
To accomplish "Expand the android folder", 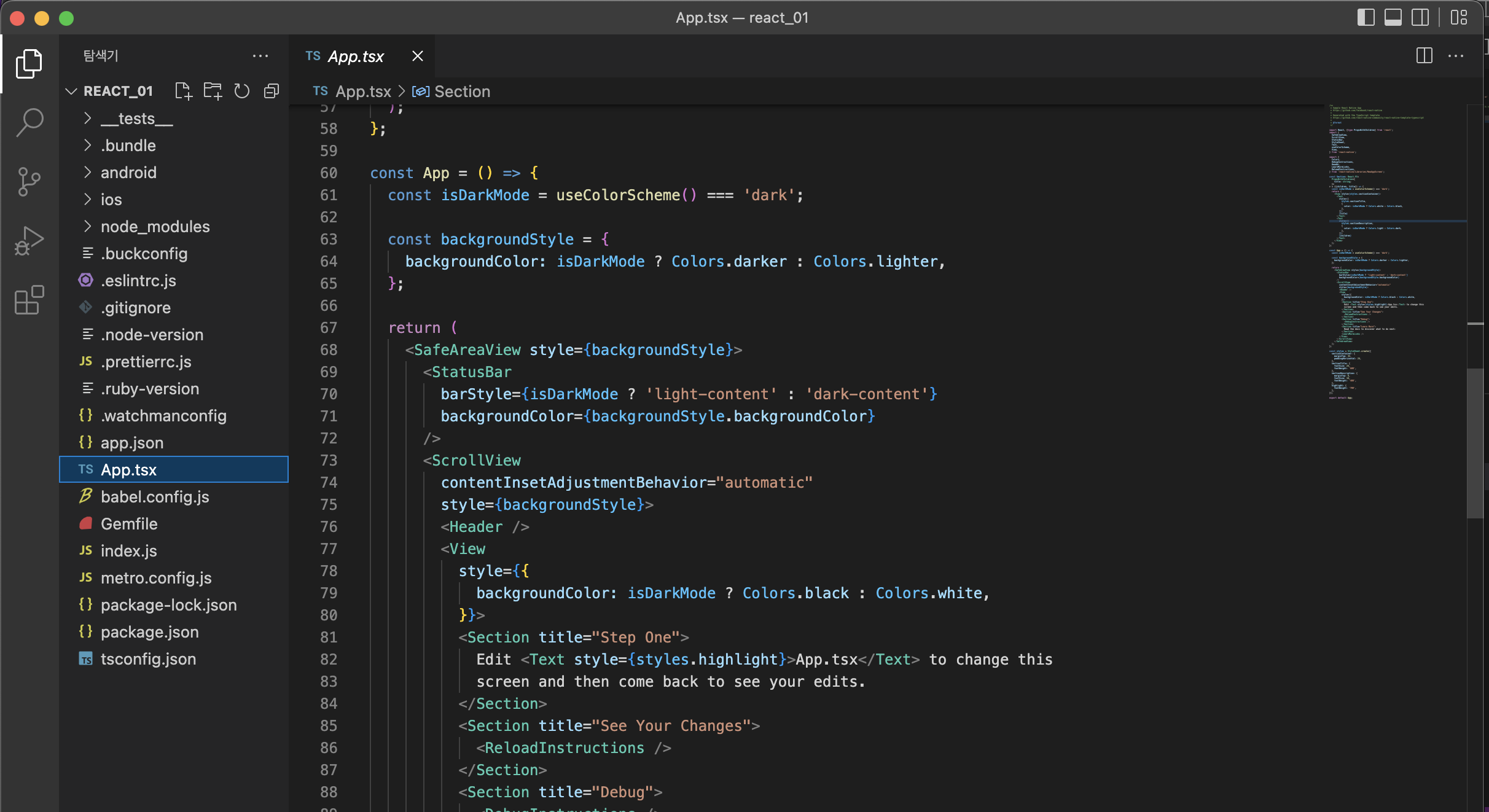I will click(128, 173).
